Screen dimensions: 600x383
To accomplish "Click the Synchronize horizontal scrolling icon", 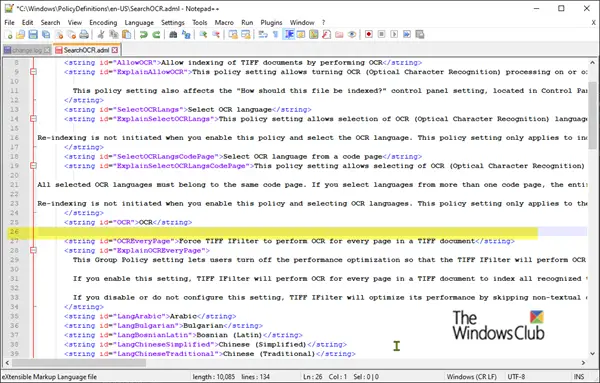I will pos(246,34).
